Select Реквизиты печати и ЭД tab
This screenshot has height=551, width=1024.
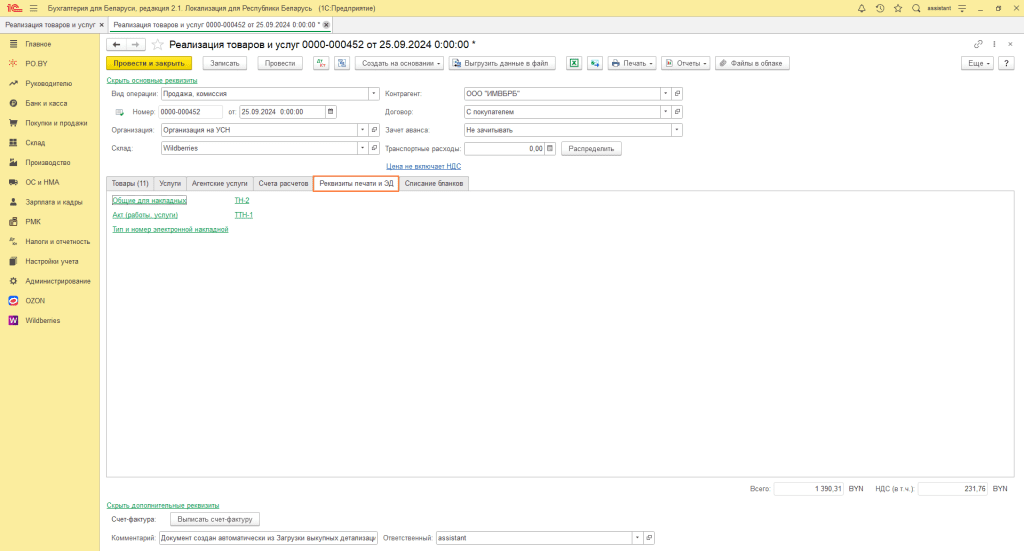[356, 183]
